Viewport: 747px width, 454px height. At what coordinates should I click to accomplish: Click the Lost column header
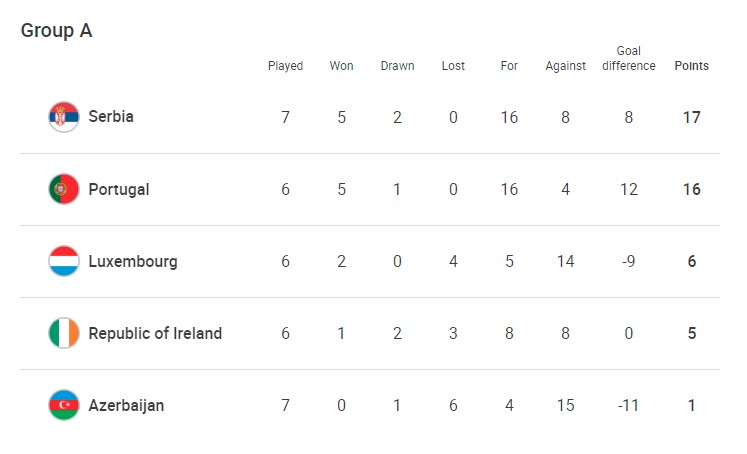pyautogui.click(x=453, y=66)
